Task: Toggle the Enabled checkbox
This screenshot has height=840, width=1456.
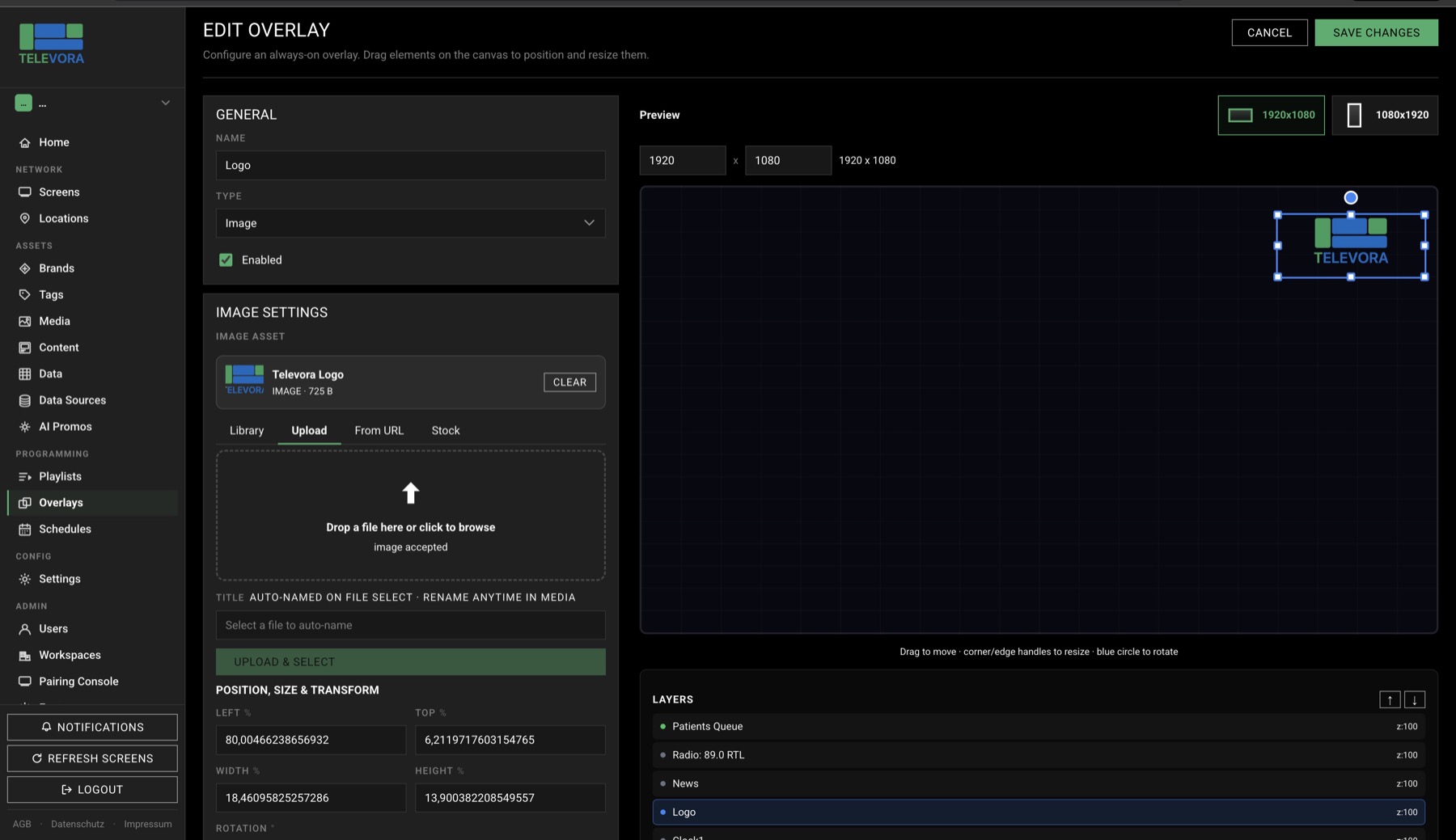Action: (x=226, y=260)
